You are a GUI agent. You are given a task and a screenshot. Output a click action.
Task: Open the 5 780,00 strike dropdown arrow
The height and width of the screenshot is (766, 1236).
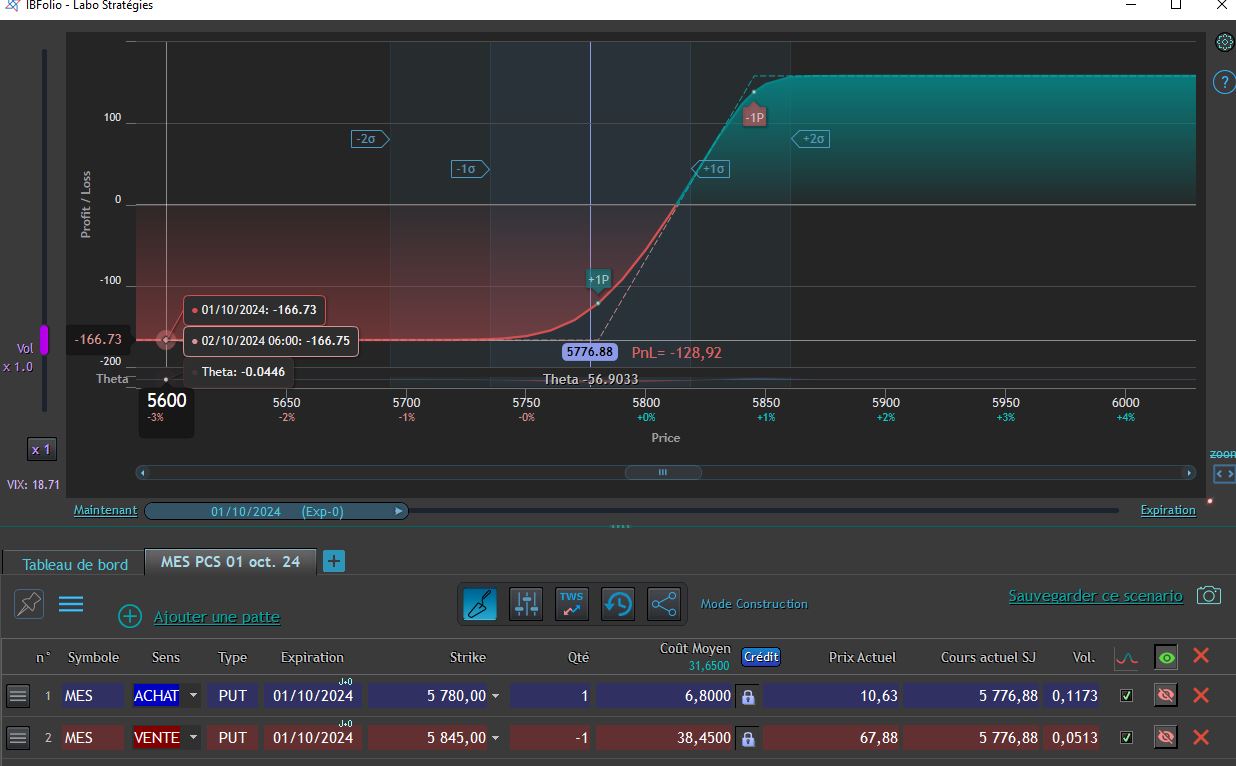pos(495,697)
